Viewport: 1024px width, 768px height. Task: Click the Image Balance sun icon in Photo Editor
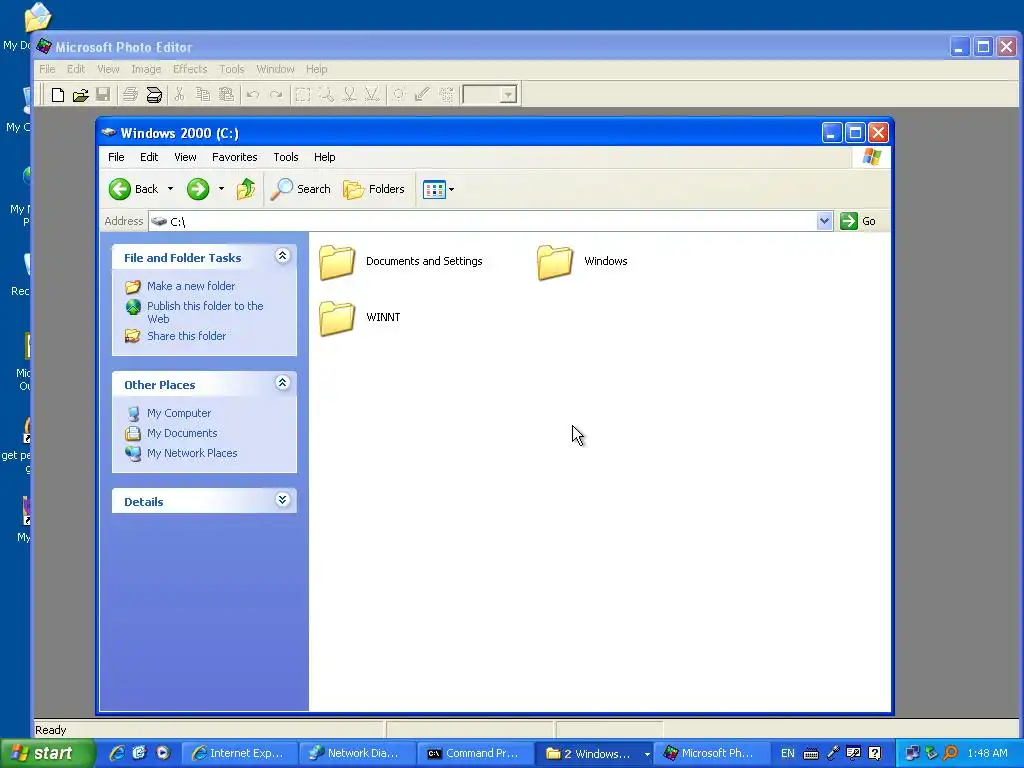click(398, 95)
